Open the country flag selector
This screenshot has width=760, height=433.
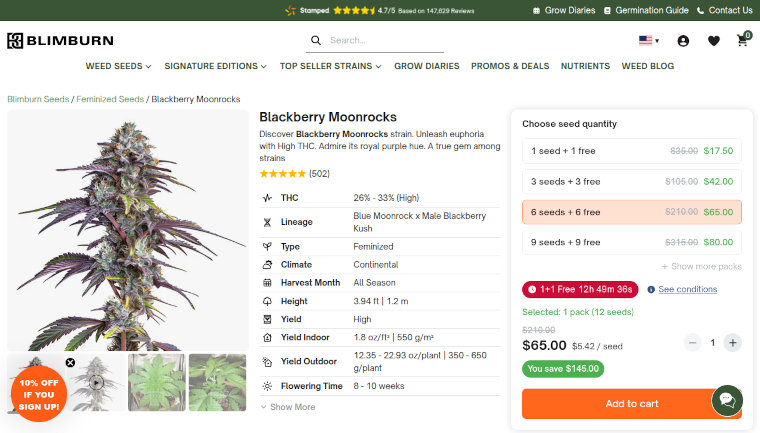[x=649, y=41]
